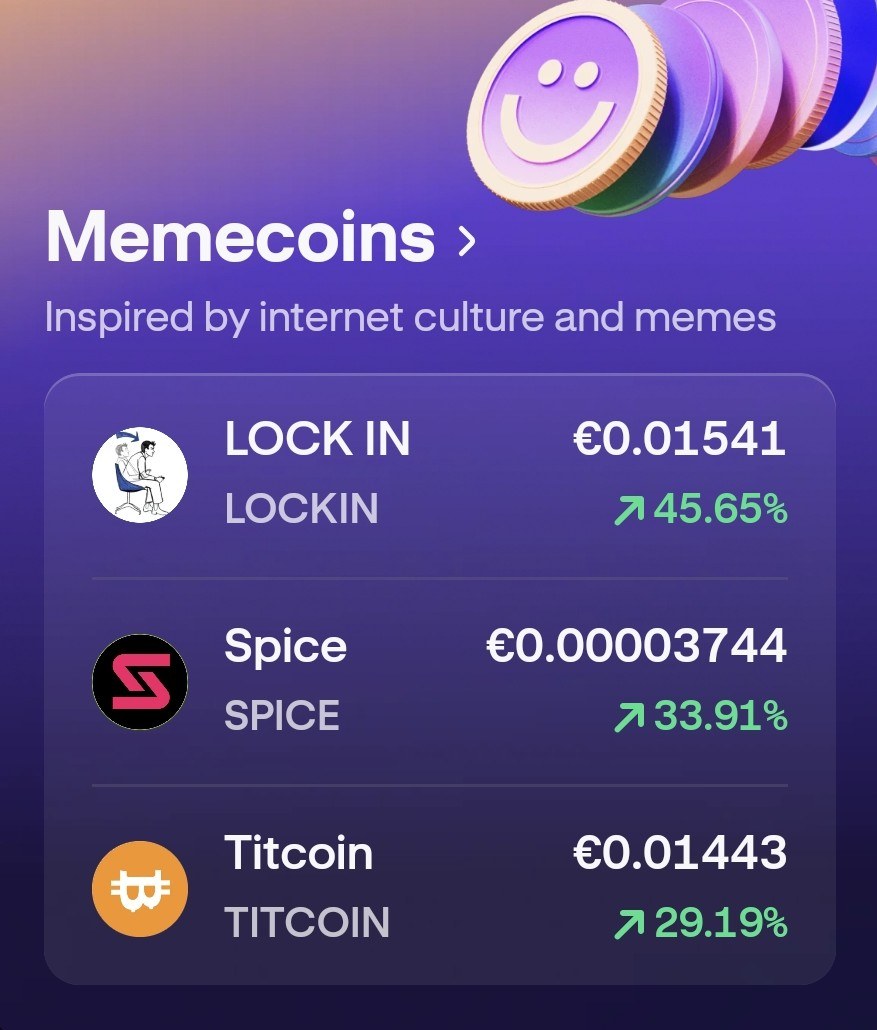Click the 45.65% gain percentage
Image resolution: width=877 pixels, height=1030 pixels.
coord(720,510)
